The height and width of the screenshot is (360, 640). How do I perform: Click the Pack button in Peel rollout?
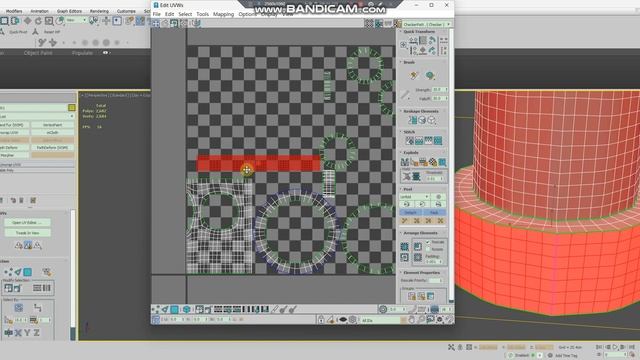coord(434,213)
